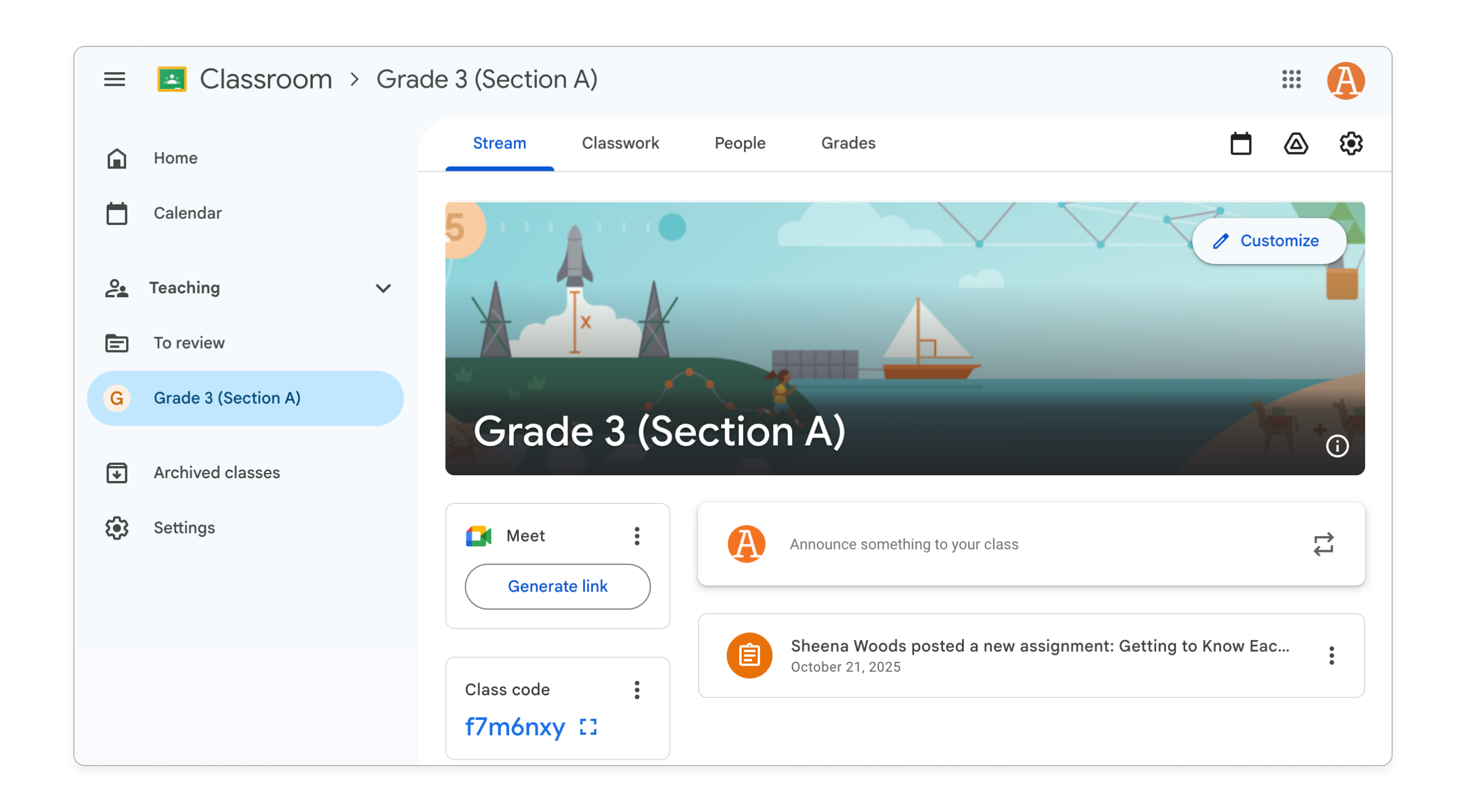Display class code in full screen
The height and width of the screenshot is (812, 1466).
coord(588,727)
